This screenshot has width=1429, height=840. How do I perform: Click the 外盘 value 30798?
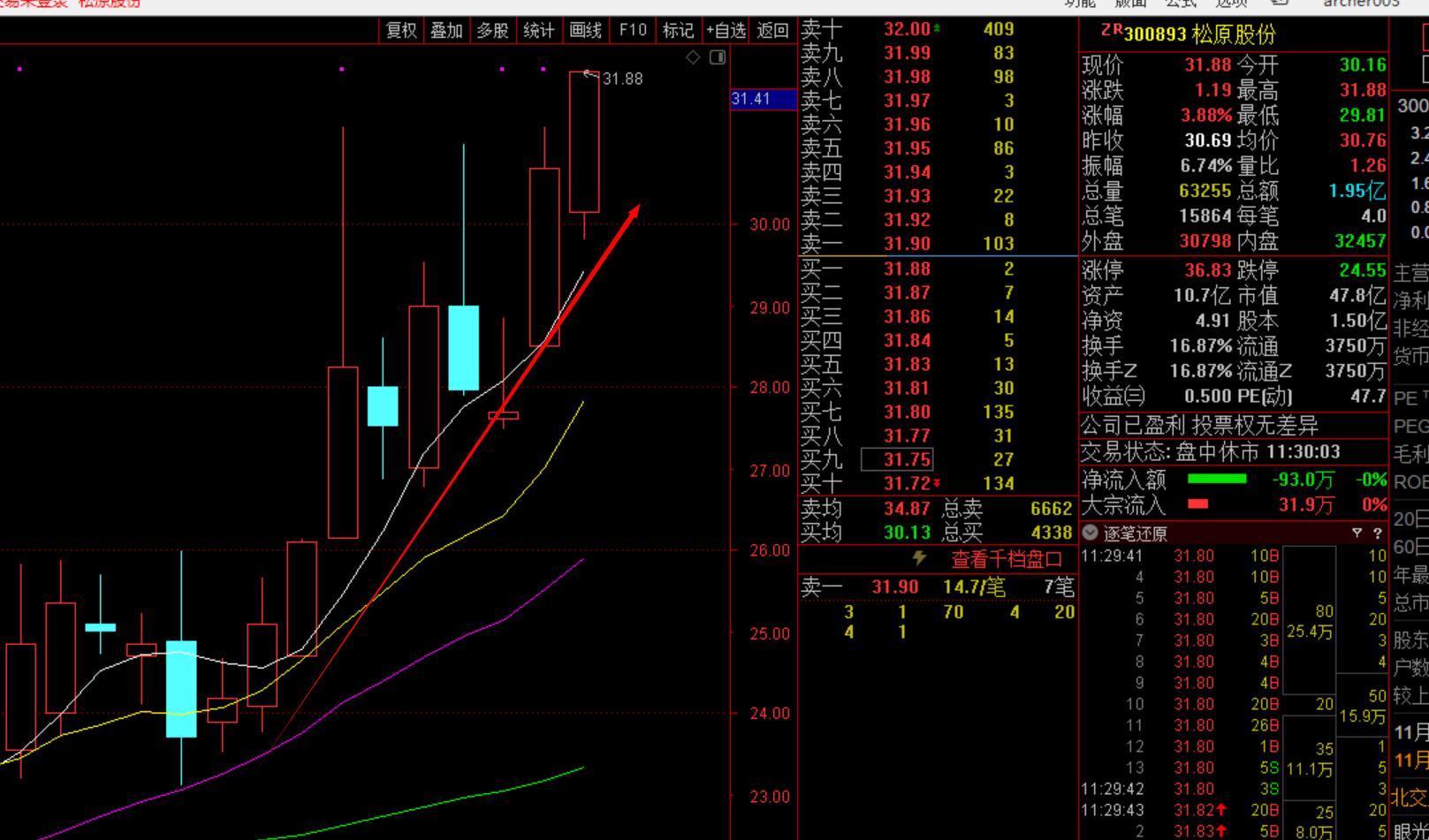point(1205,241)
